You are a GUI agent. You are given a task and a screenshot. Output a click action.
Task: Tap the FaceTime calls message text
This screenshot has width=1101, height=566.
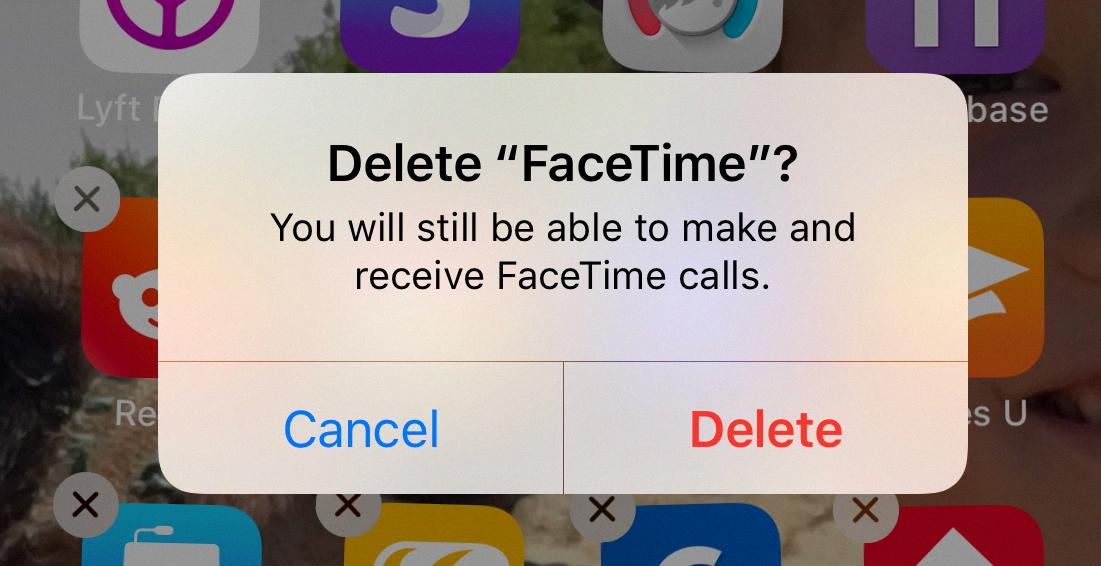[563, 253]
